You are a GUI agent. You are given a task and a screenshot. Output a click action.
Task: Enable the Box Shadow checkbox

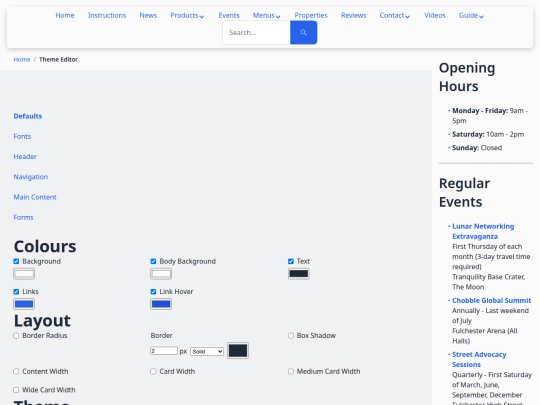click(x=291, y=336)
